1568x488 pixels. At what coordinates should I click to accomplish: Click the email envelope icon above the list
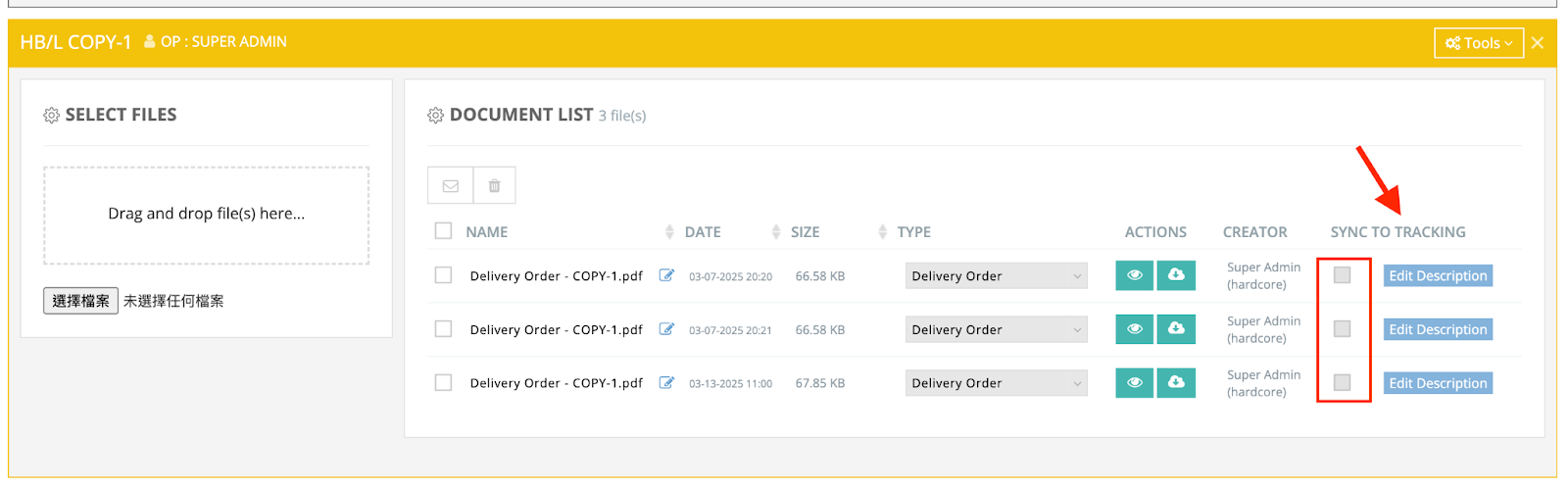pyautogui.click(x=451, y=185)
